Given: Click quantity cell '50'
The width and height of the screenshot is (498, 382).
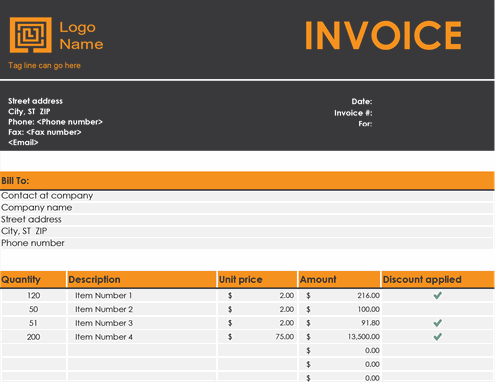Looking at the screenshot, I should click(34, 309).
